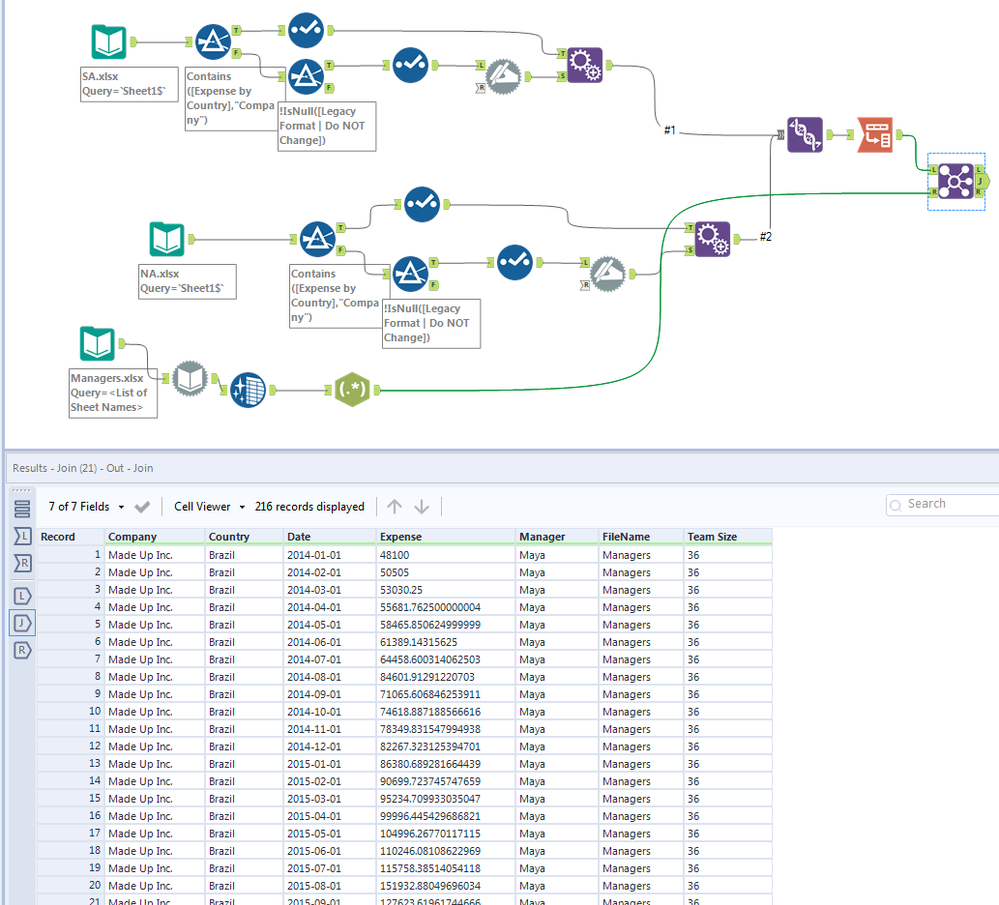
Task: Click Select tool on NA filter's True output
Action: [422, 204]
